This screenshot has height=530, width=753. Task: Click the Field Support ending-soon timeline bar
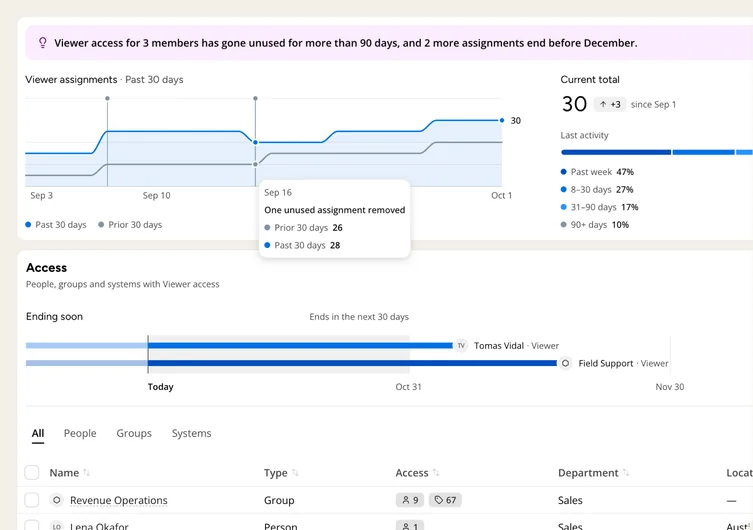(352, 363)
